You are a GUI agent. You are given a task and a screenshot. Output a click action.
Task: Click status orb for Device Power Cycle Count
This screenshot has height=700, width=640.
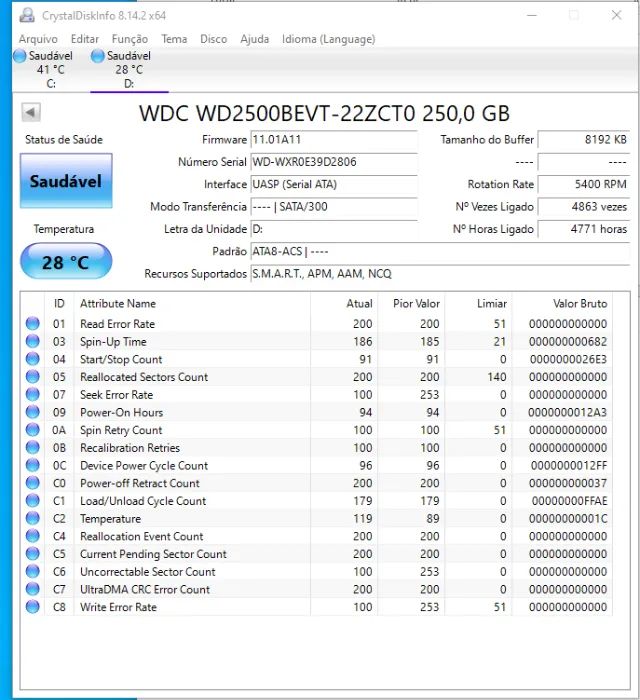pyautogui.click(x=33, y=465)
